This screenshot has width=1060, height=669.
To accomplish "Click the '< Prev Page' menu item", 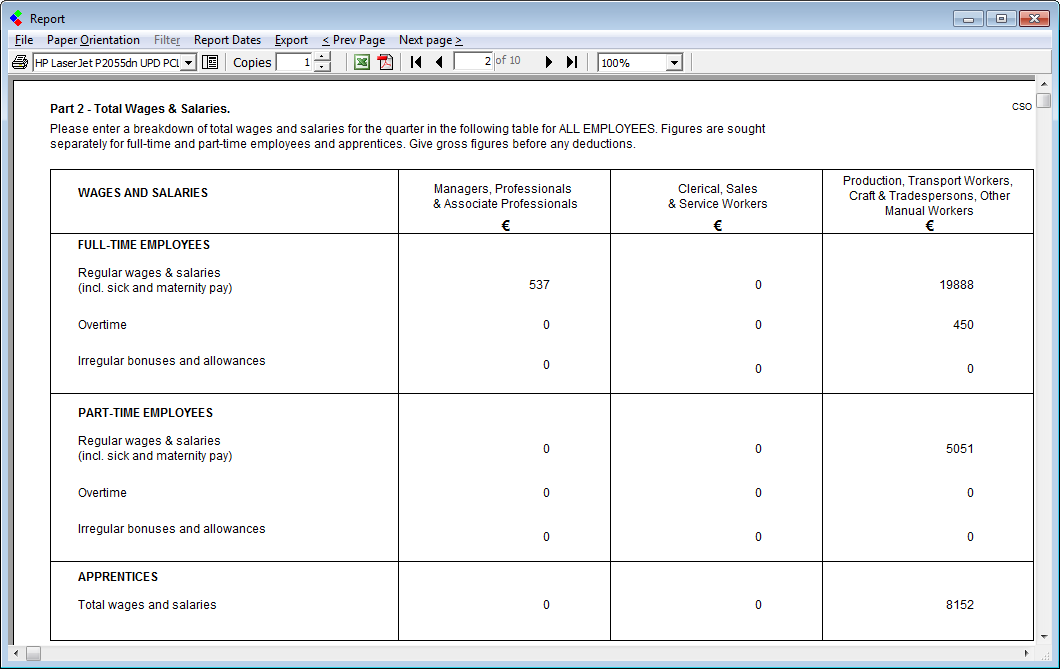I will tap(353, 40).
